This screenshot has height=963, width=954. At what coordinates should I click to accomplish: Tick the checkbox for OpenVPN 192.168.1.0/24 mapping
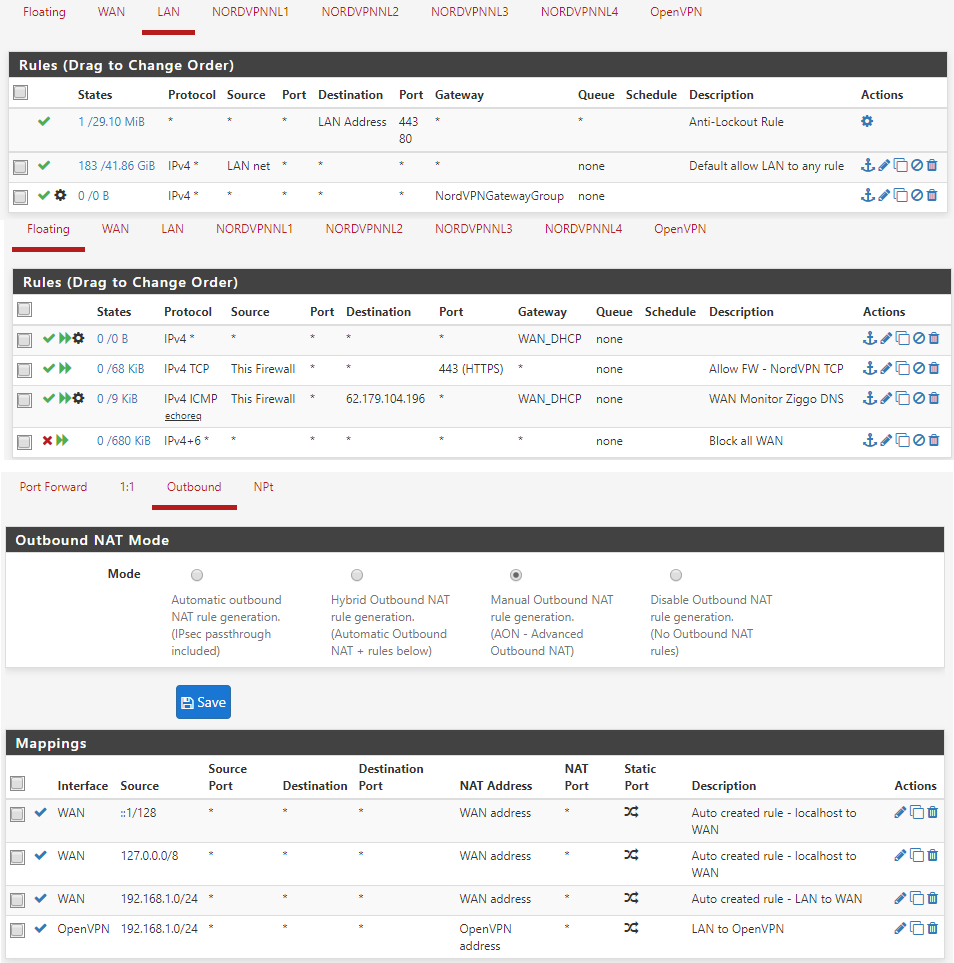point(17,930)
